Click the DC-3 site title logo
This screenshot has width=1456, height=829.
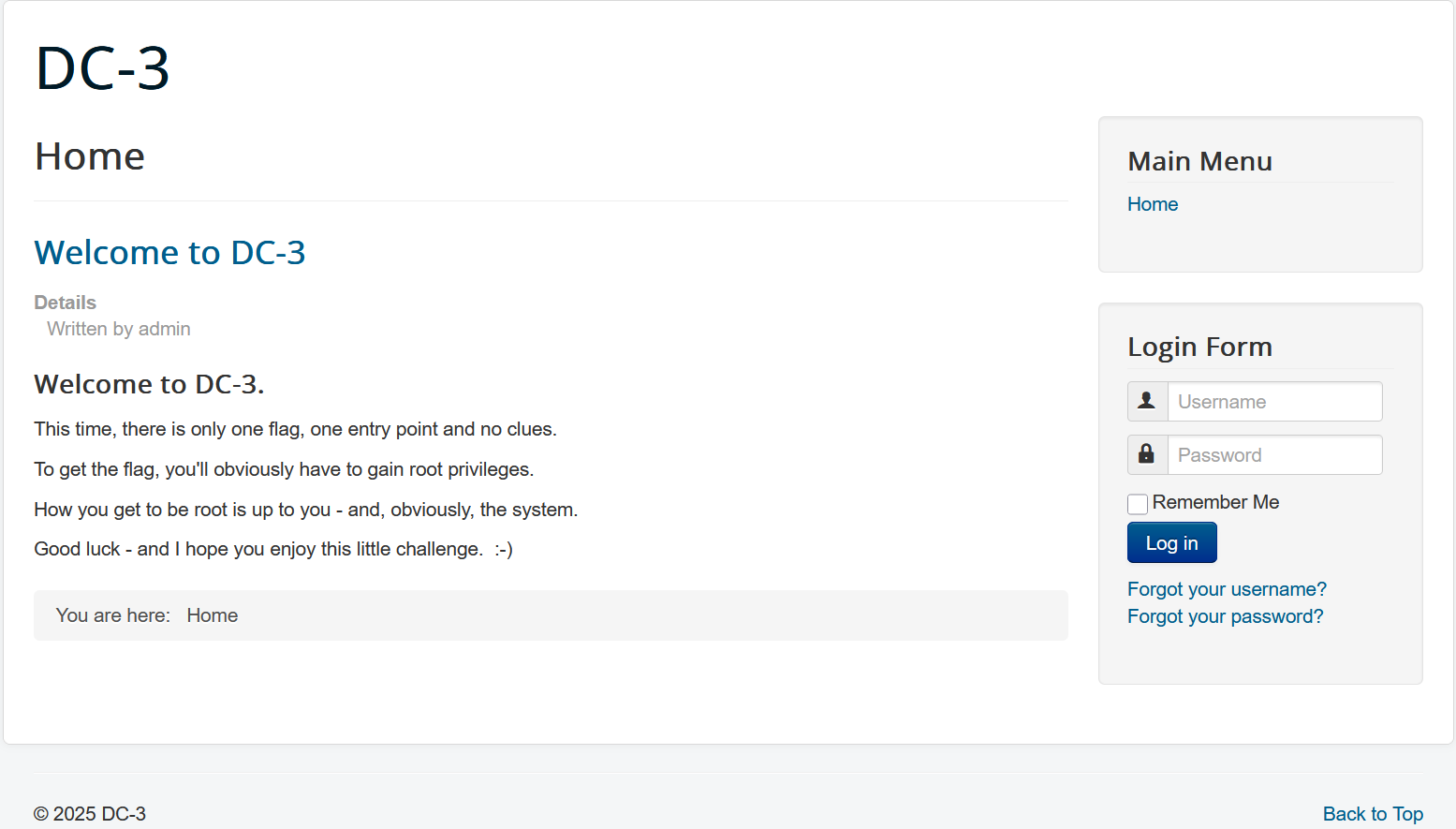(x=102, y=68)
